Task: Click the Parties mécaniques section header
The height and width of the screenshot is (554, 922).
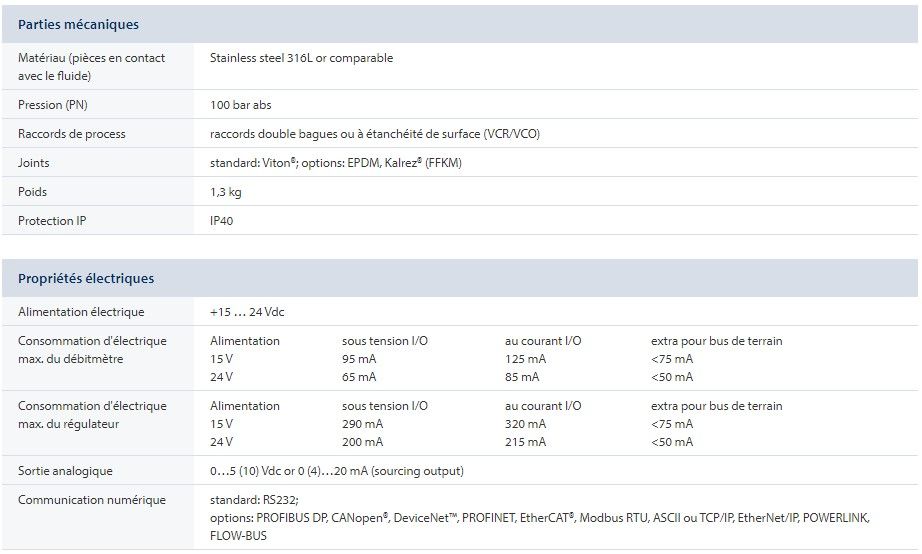Action: click(78, 24)
